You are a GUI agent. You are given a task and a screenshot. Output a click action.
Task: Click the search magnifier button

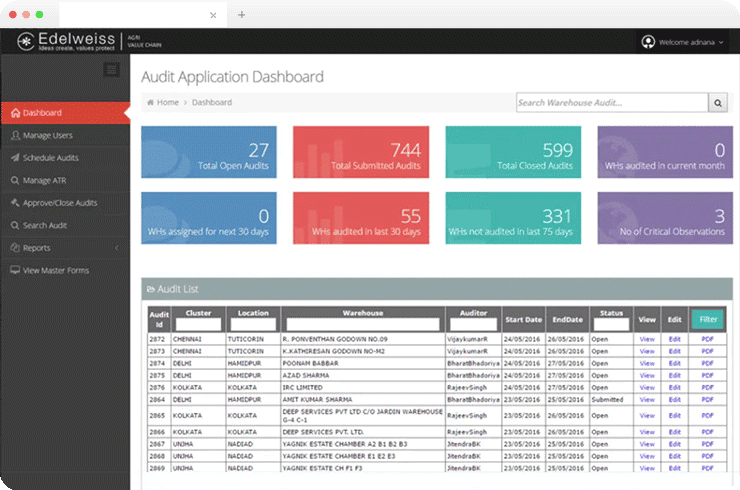718,102
